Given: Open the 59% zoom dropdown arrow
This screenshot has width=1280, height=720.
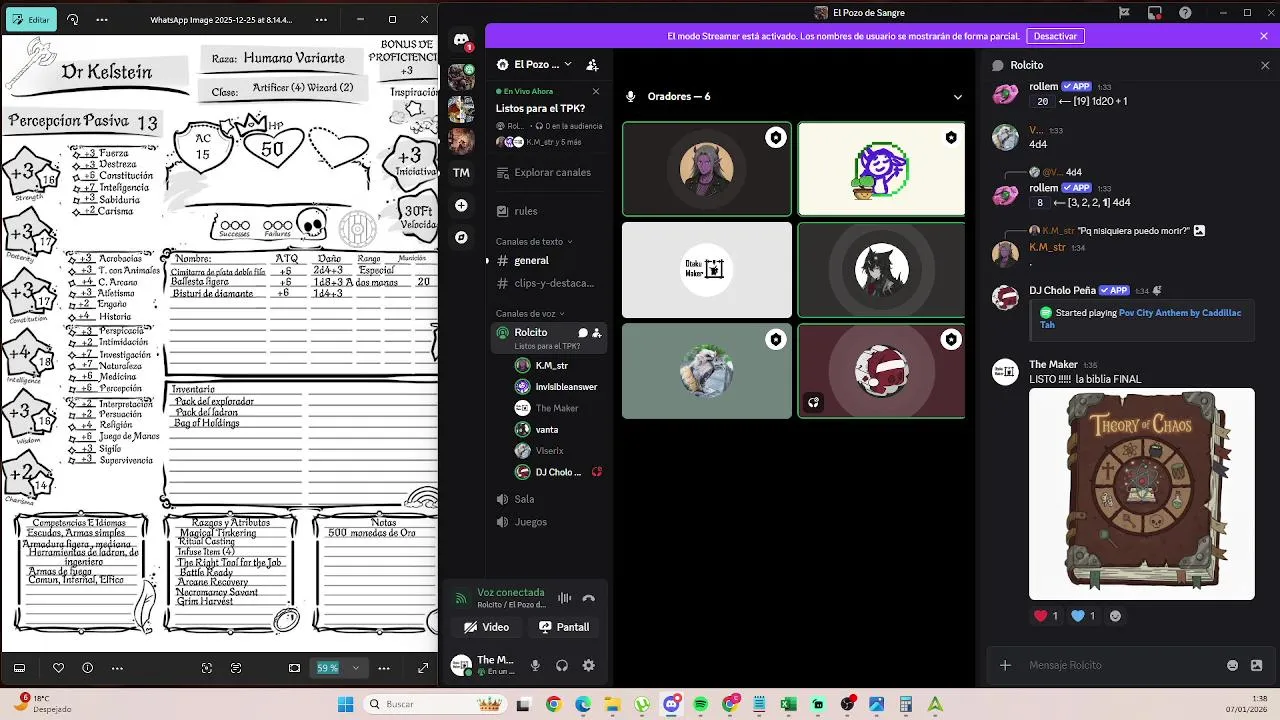Looking at the screenshot, I should click(x=355, y=668).
